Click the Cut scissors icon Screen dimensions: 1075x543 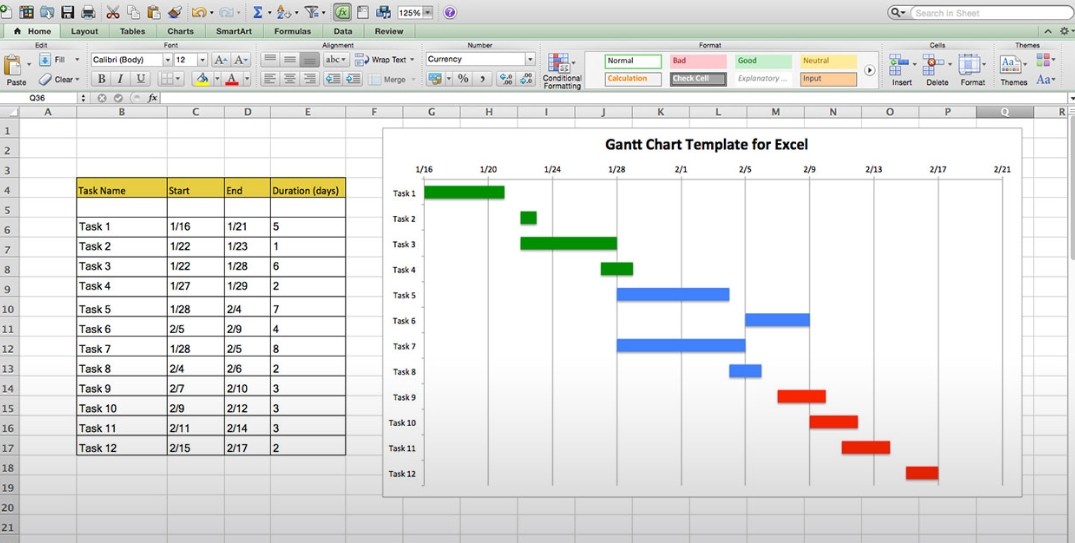click(113, 12)
